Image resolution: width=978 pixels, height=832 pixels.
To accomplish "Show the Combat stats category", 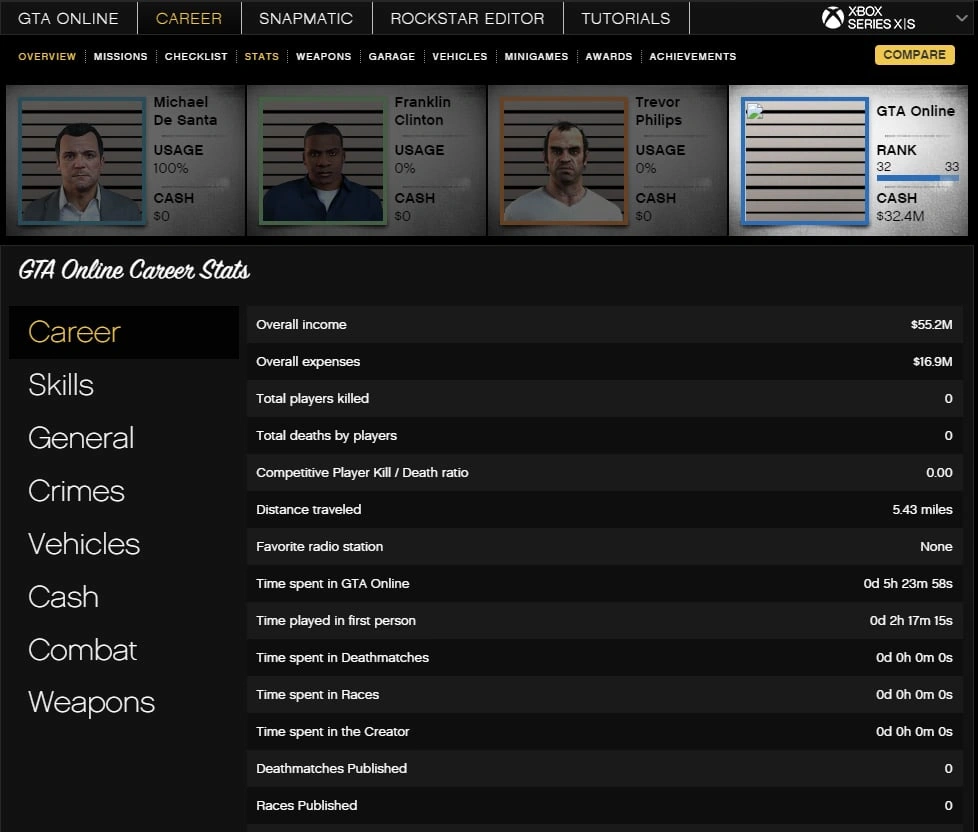I will click(x=83, y=650).
